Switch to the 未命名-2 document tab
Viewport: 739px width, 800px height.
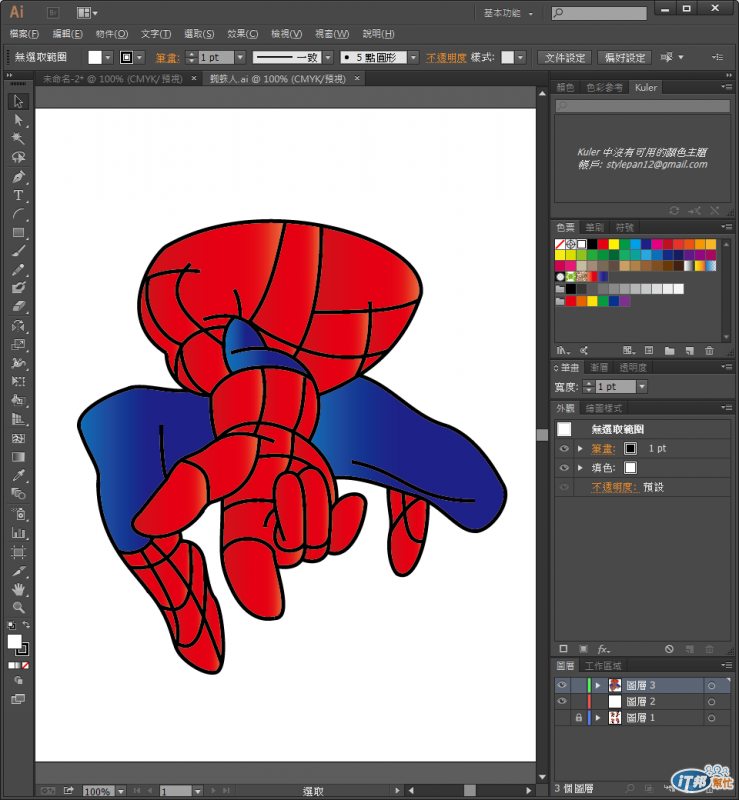(x=109, y=78)
